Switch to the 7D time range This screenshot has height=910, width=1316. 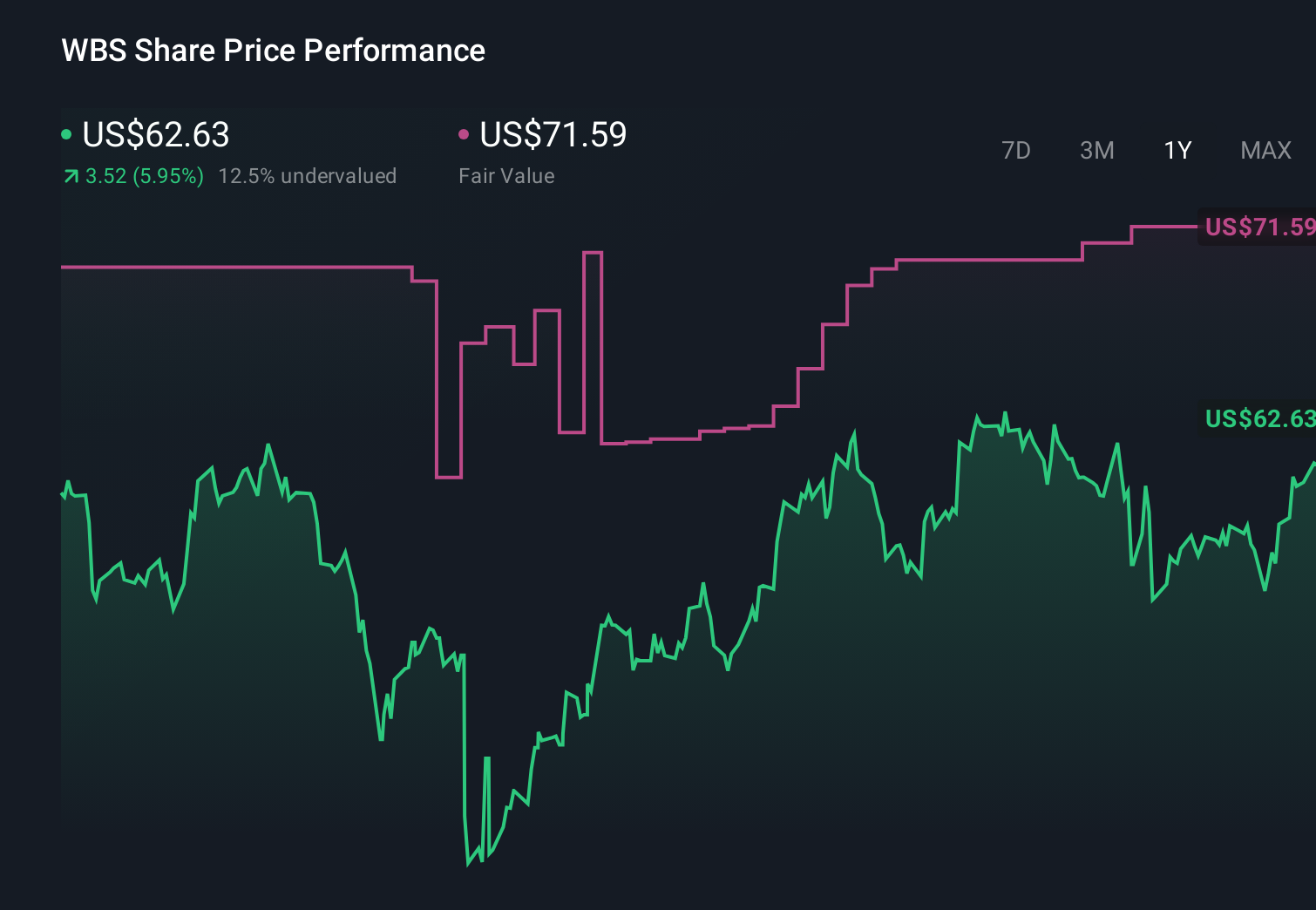[x=1015, y=151]
